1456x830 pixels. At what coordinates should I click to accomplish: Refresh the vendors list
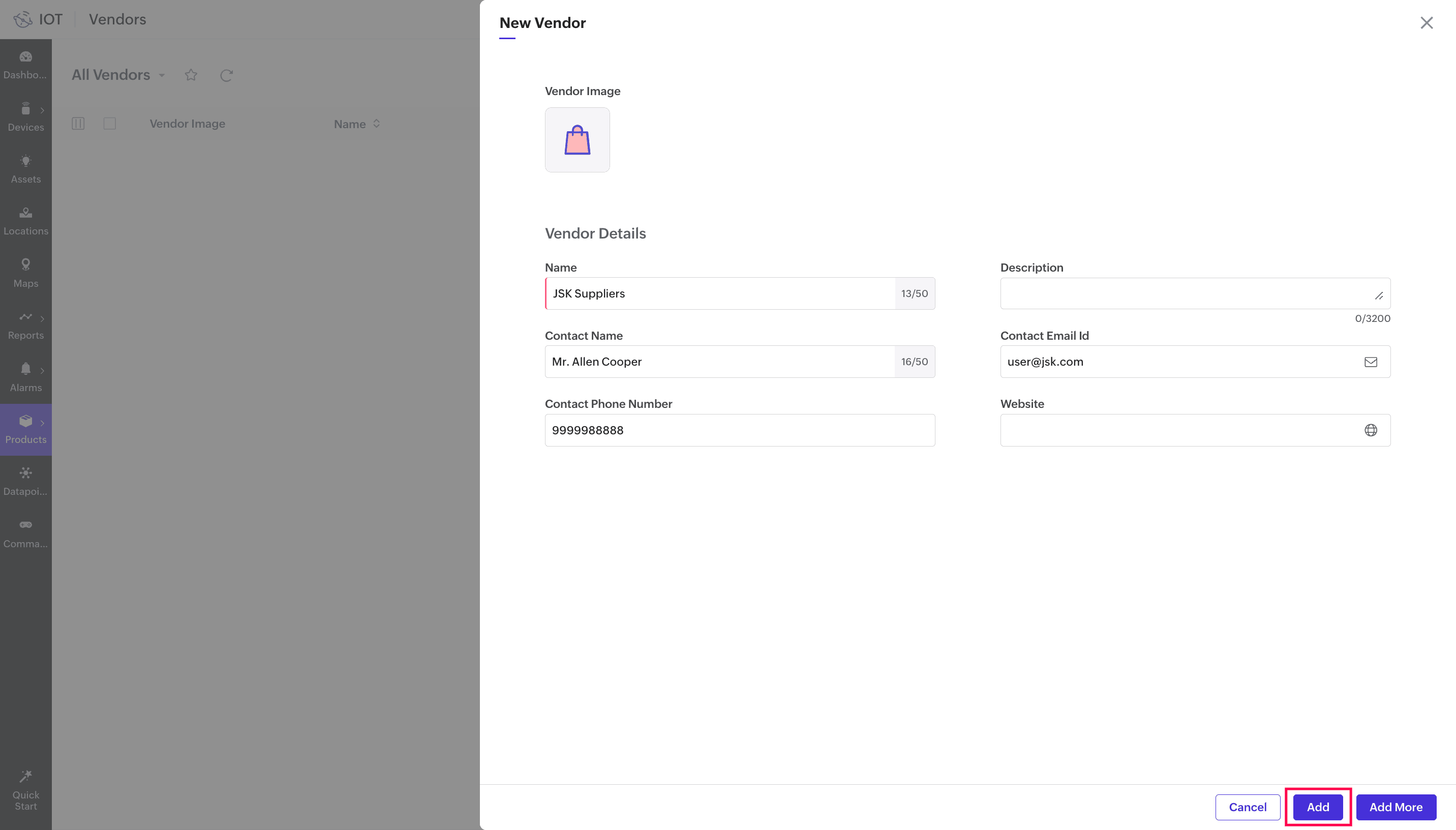pyautogui.click(x=226, y=75)
